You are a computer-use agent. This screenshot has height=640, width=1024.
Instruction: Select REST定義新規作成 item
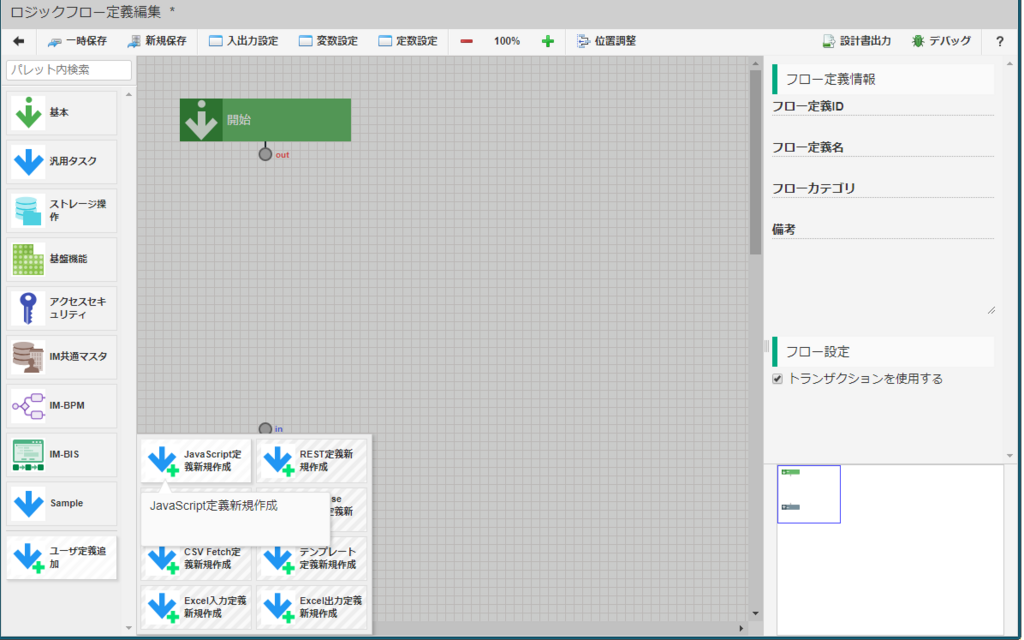(x=312, y=460)
